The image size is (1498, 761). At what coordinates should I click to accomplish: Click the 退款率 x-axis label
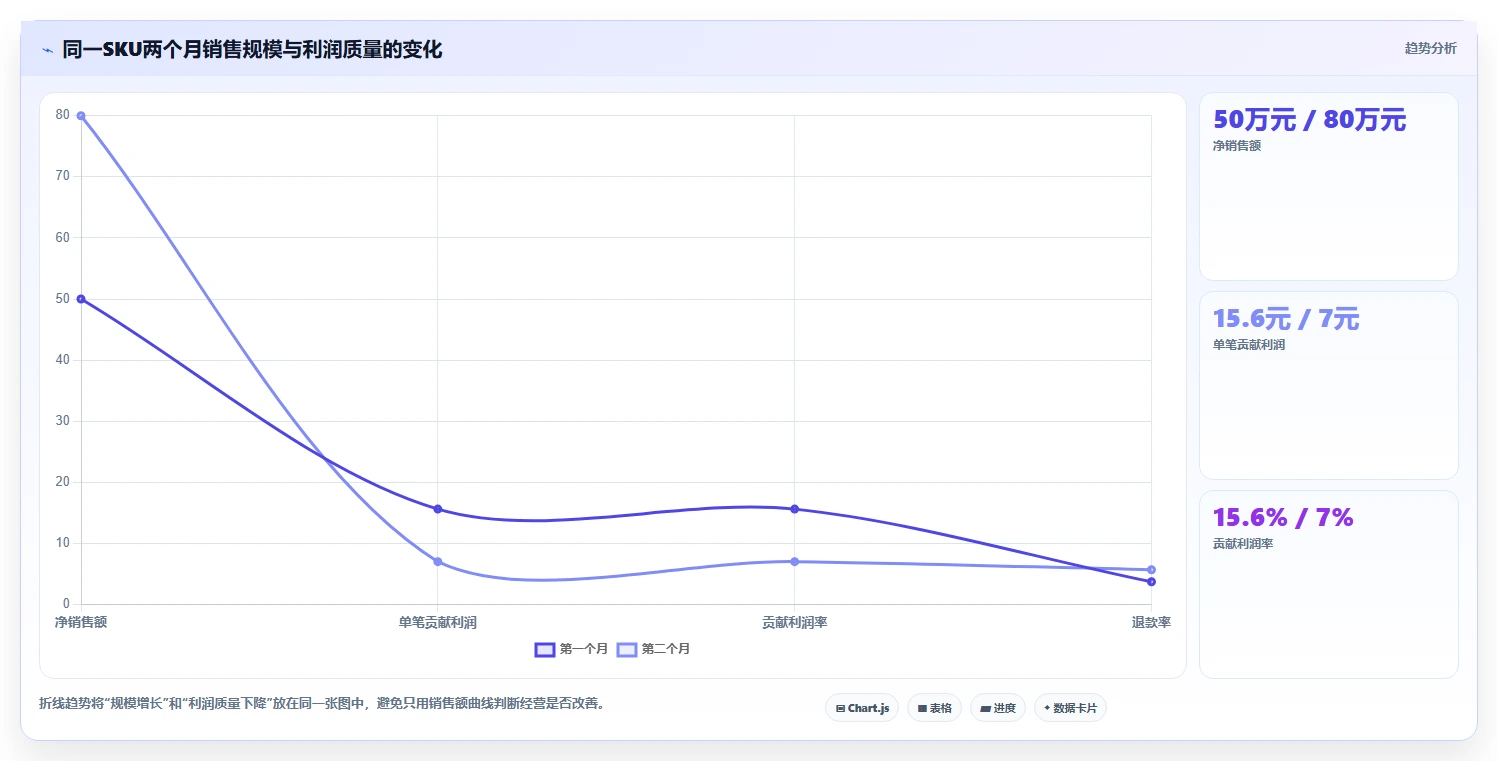pos(1151,622)
